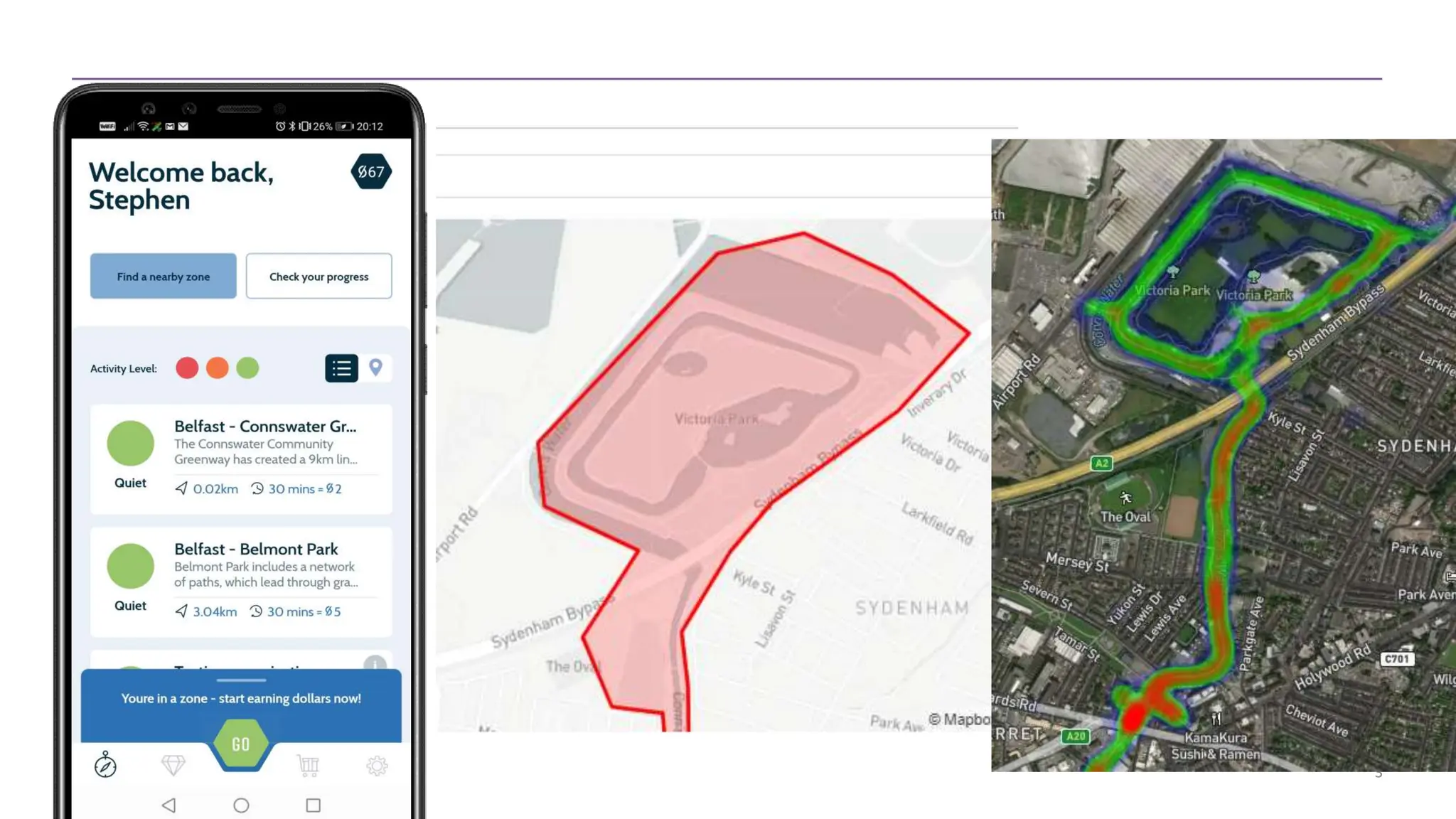This screenshot has width=1456, height=819.
Task: Open Belfast - Belmont Park zone card
Action: point(241,582)
